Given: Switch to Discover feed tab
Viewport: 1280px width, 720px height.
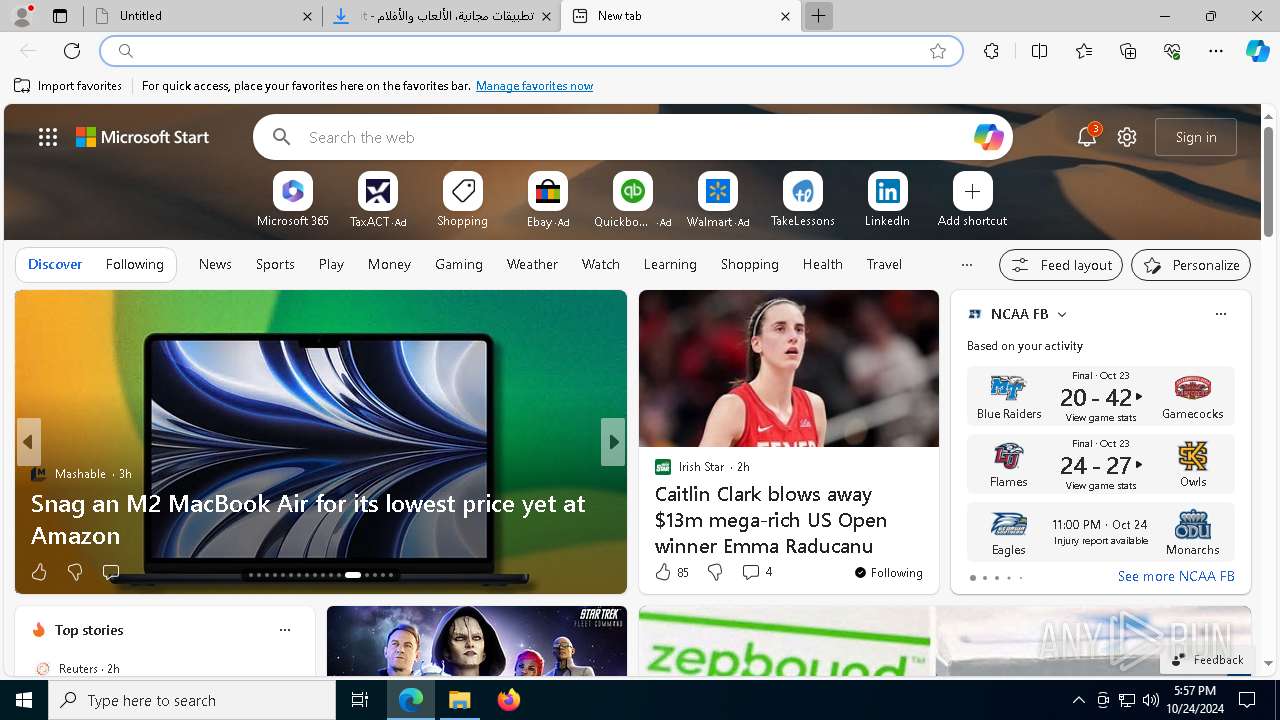Looking at the screenshot, I should click(55, 265).
